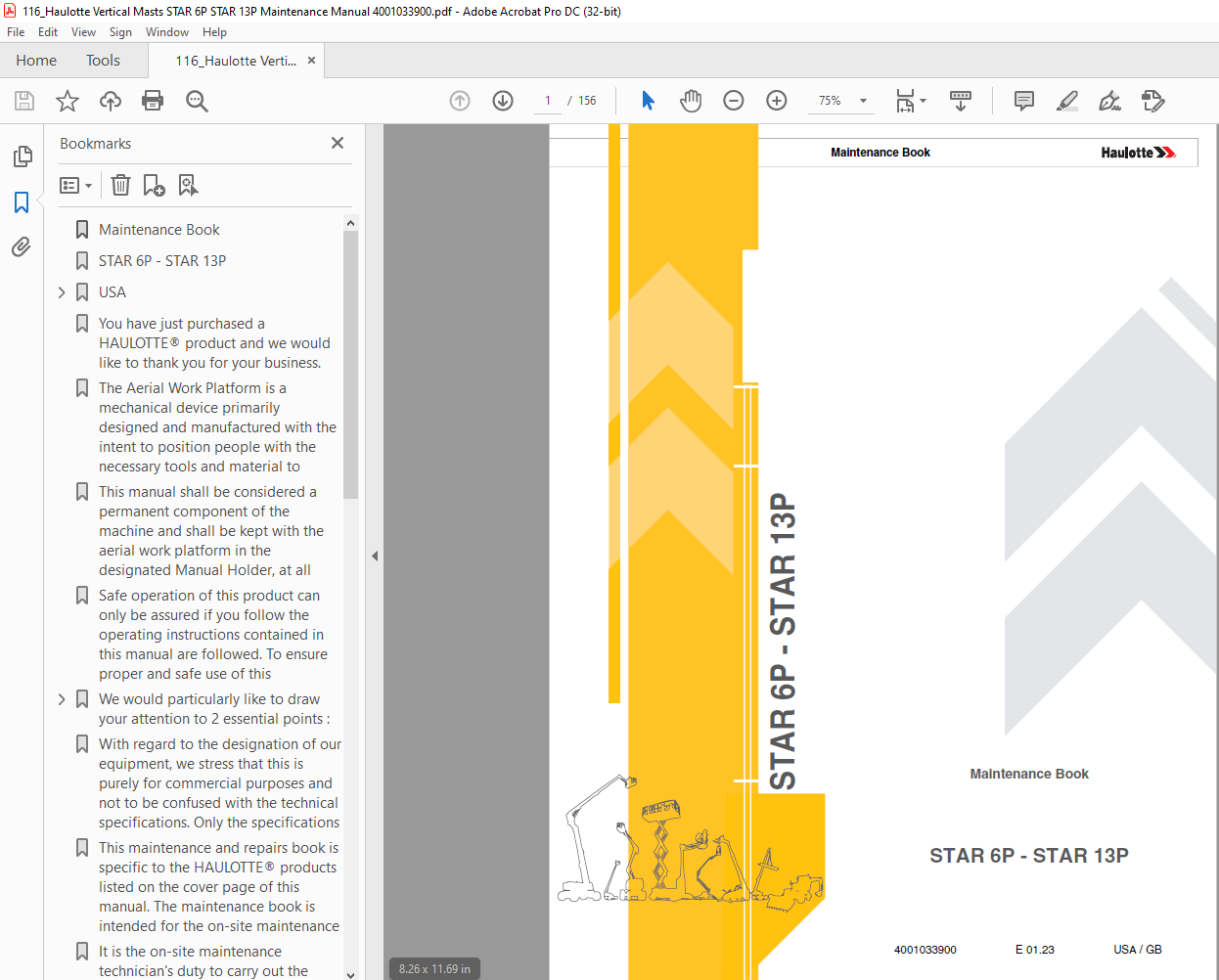Open bookmark options list dropdown
1219x980 pixels.
pyautogui.click(x=76, y=185)
